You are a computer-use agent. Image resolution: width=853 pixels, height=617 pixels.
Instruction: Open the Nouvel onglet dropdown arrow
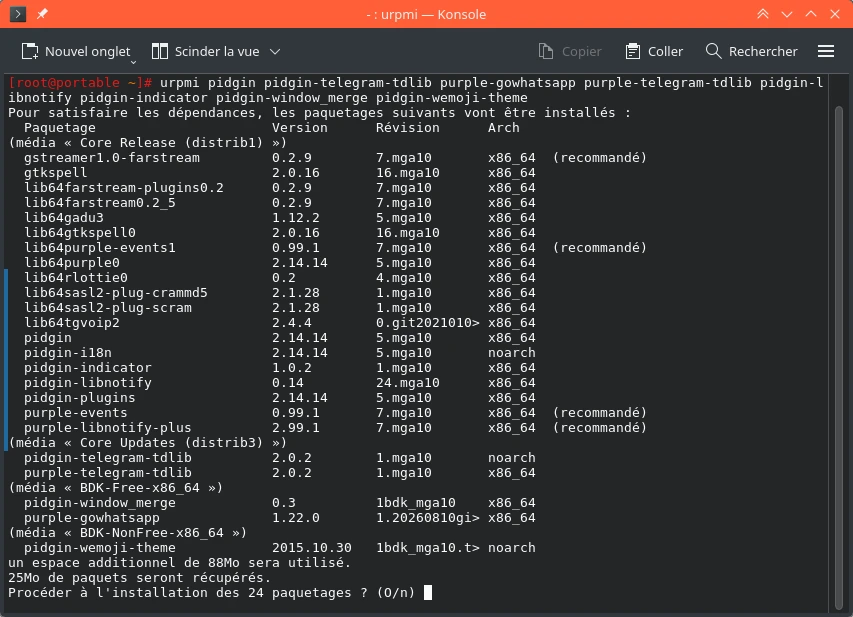[133, 63]
